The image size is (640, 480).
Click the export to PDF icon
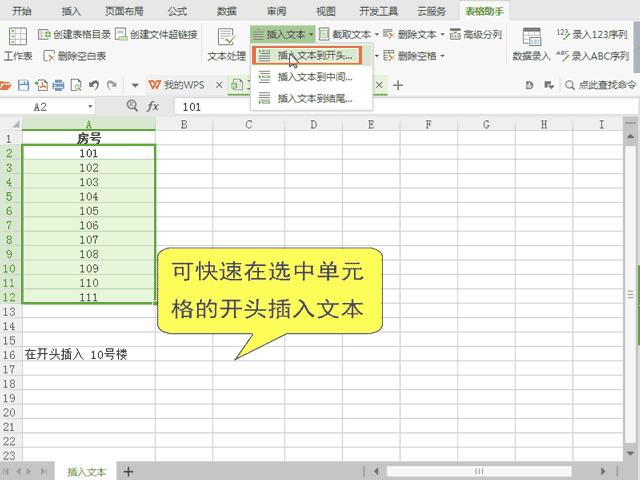coord(41,85)
